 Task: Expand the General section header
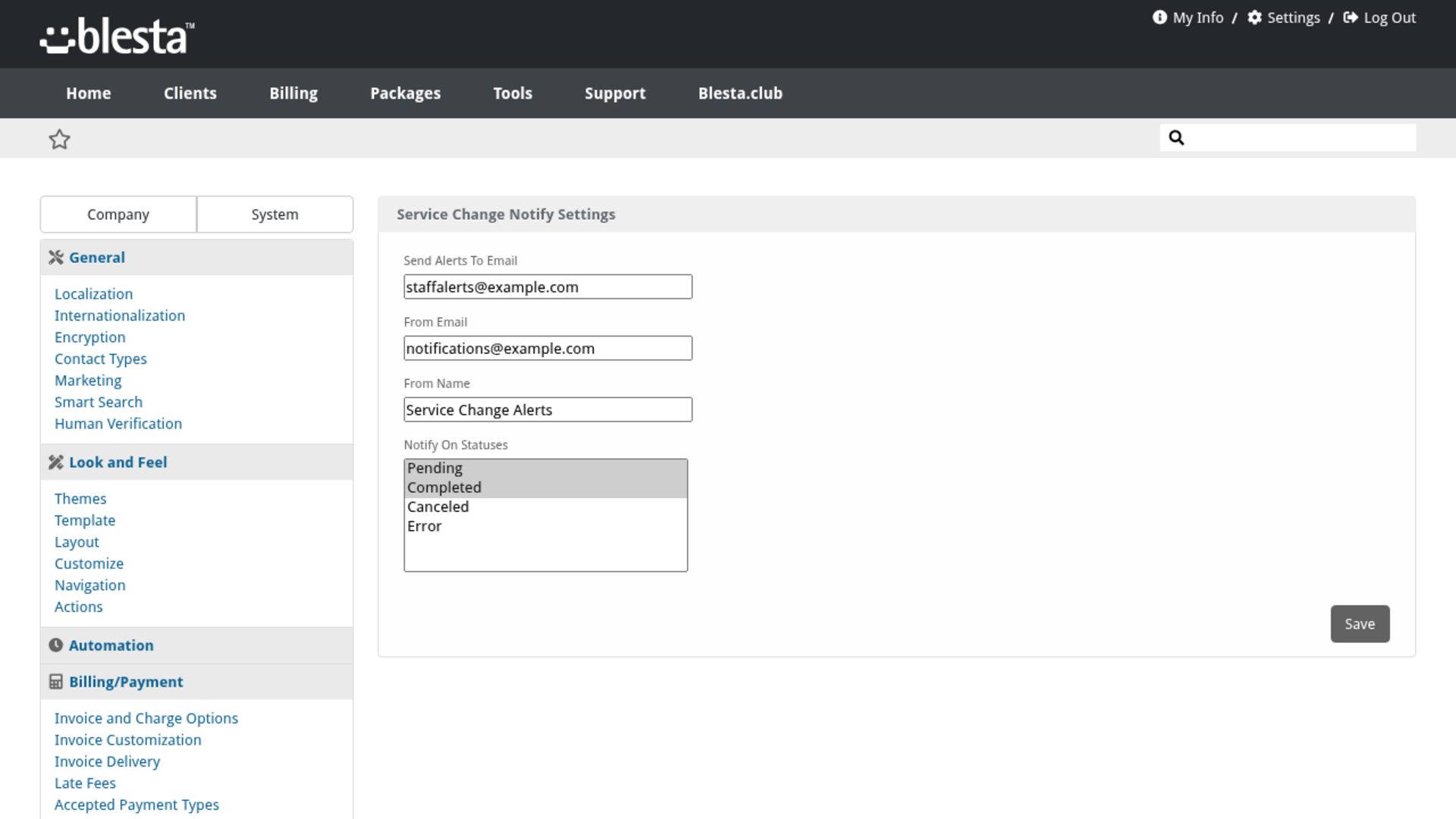tap(196, 258)
